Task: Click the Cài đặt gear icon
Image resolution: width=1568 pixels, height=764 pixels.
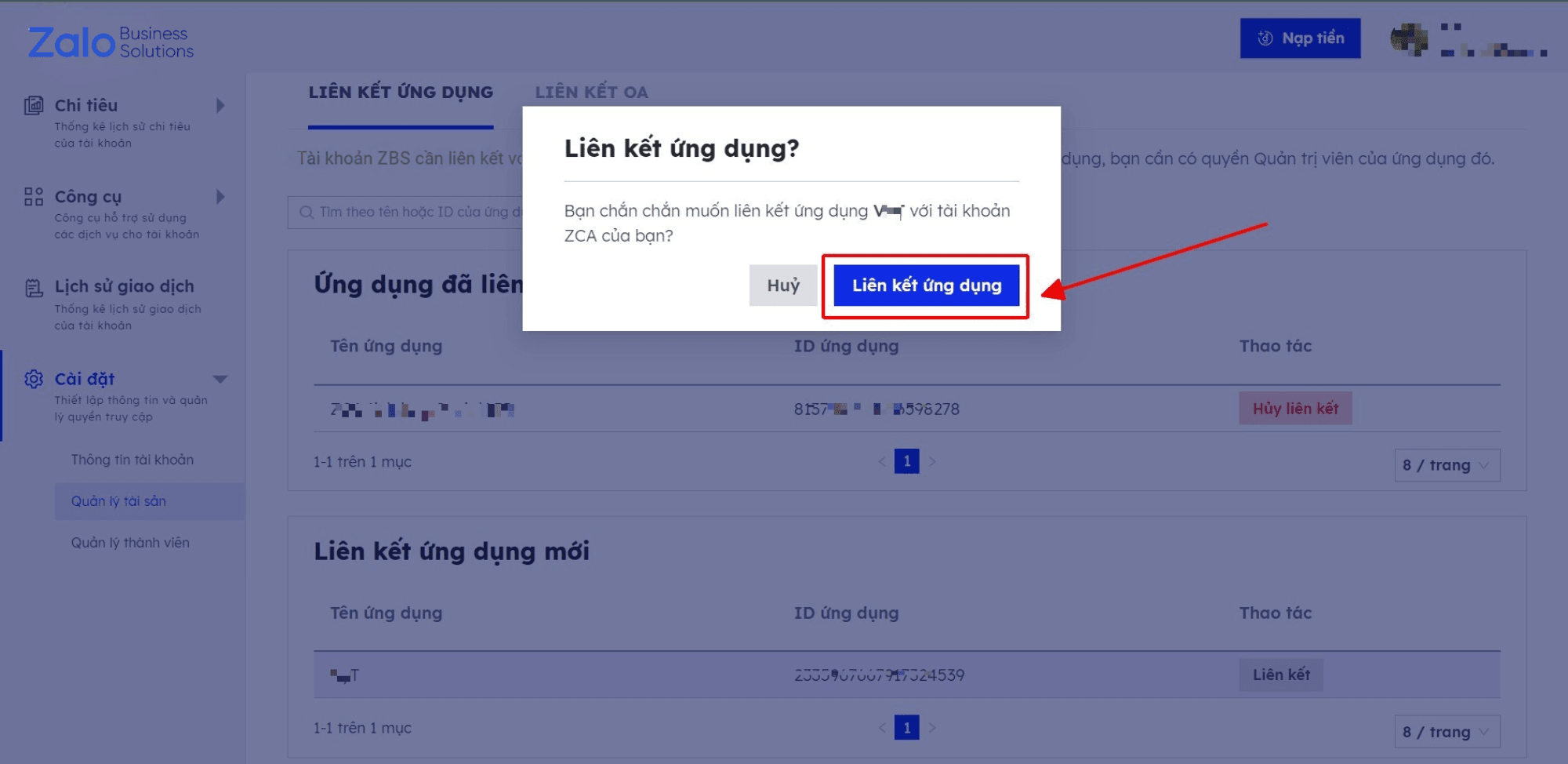Action: pos(34,380)
